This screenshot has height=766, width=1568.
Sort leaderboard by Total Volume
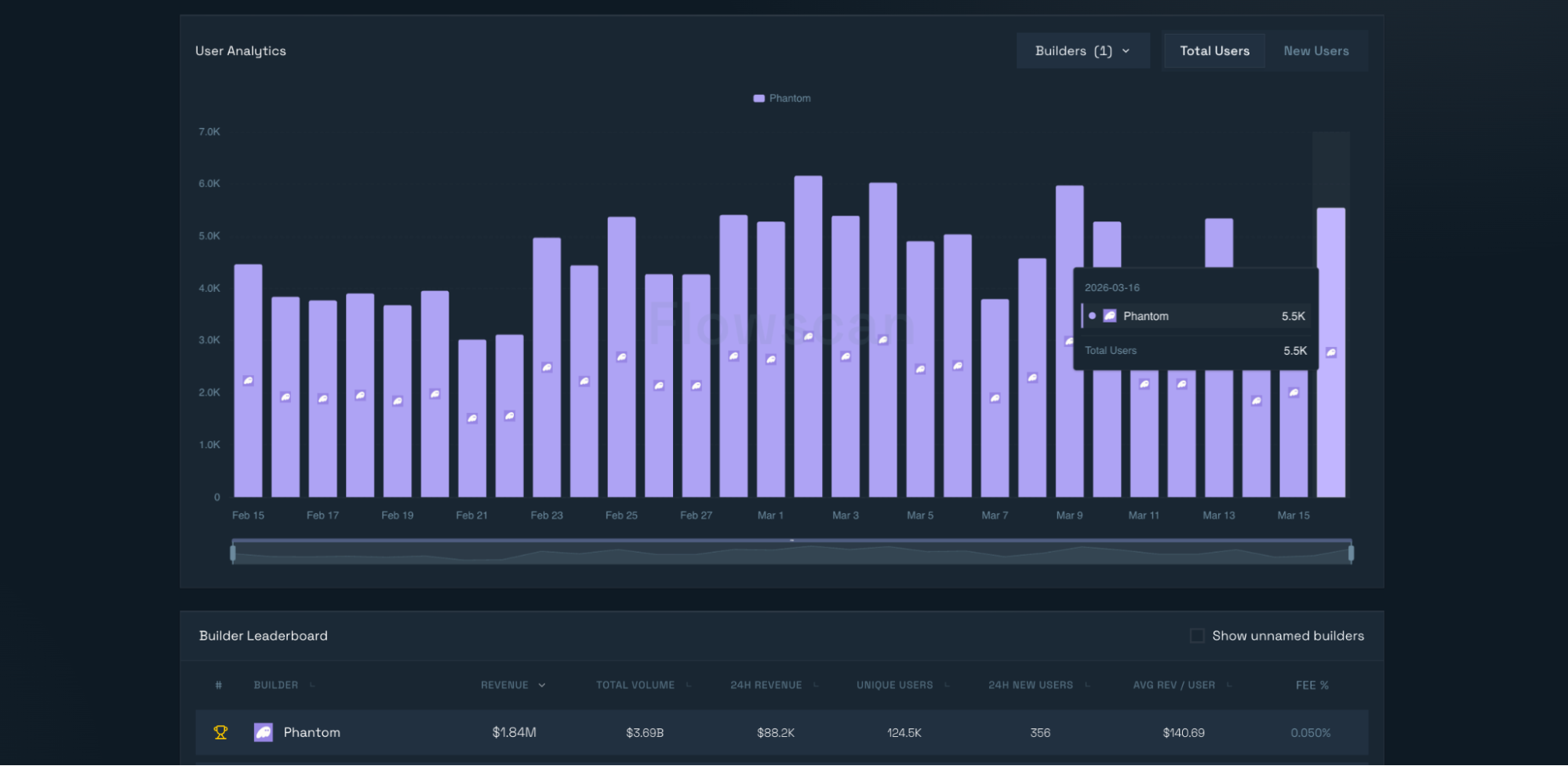pos(635,685)
